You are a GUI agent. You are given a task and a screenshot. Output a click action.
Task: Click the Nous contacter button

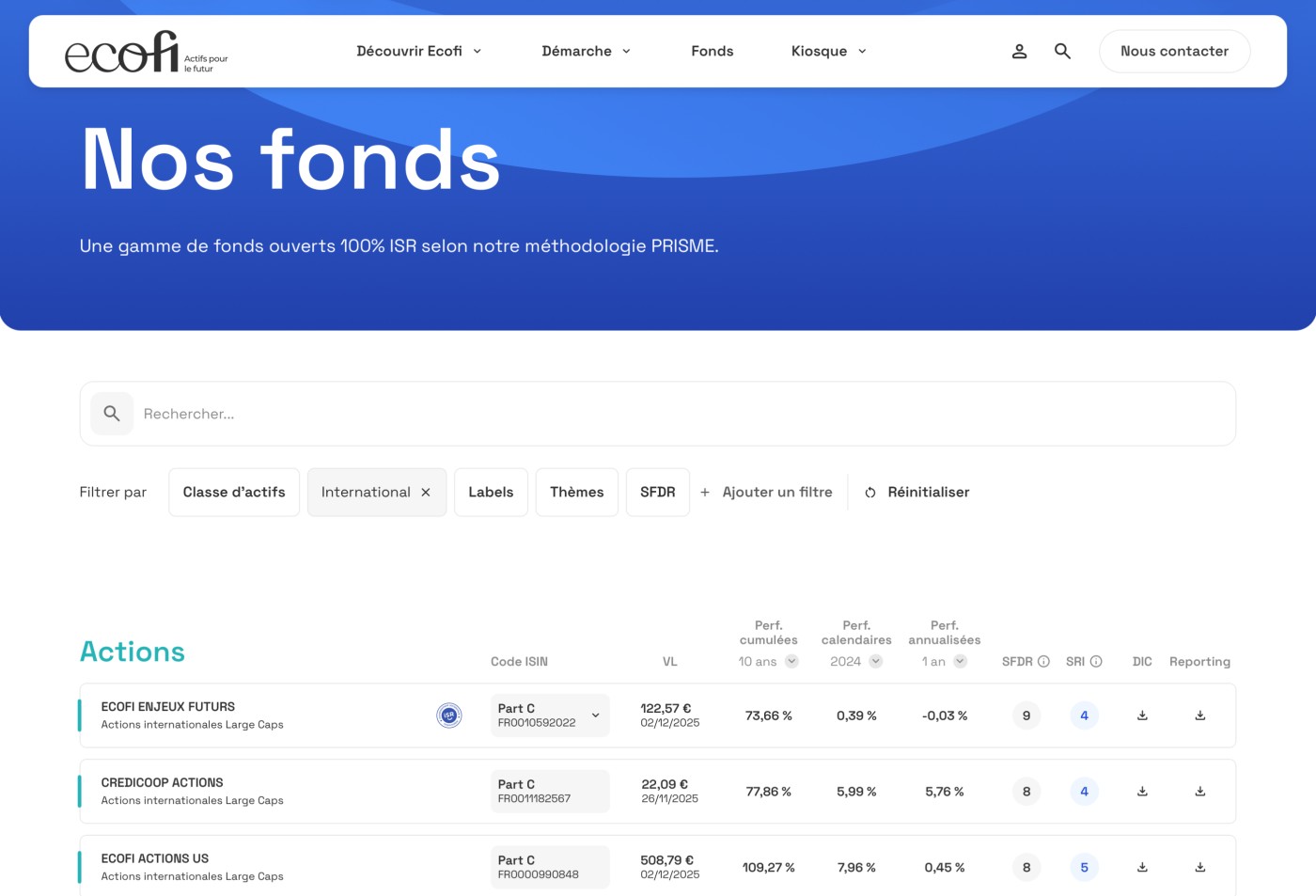(x=1174, y=51)
